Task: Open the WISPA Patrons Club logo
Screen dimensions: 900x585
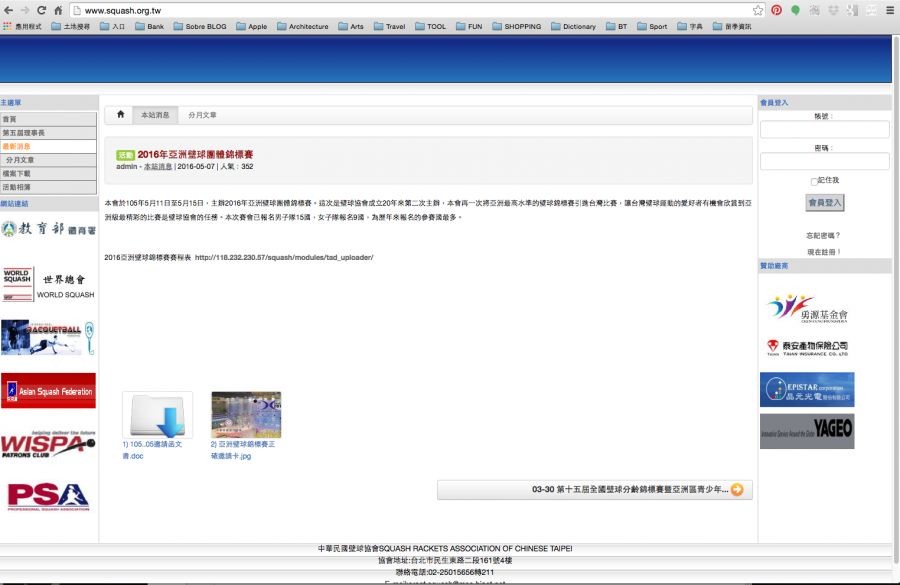Action: click(x=48, y=444)
